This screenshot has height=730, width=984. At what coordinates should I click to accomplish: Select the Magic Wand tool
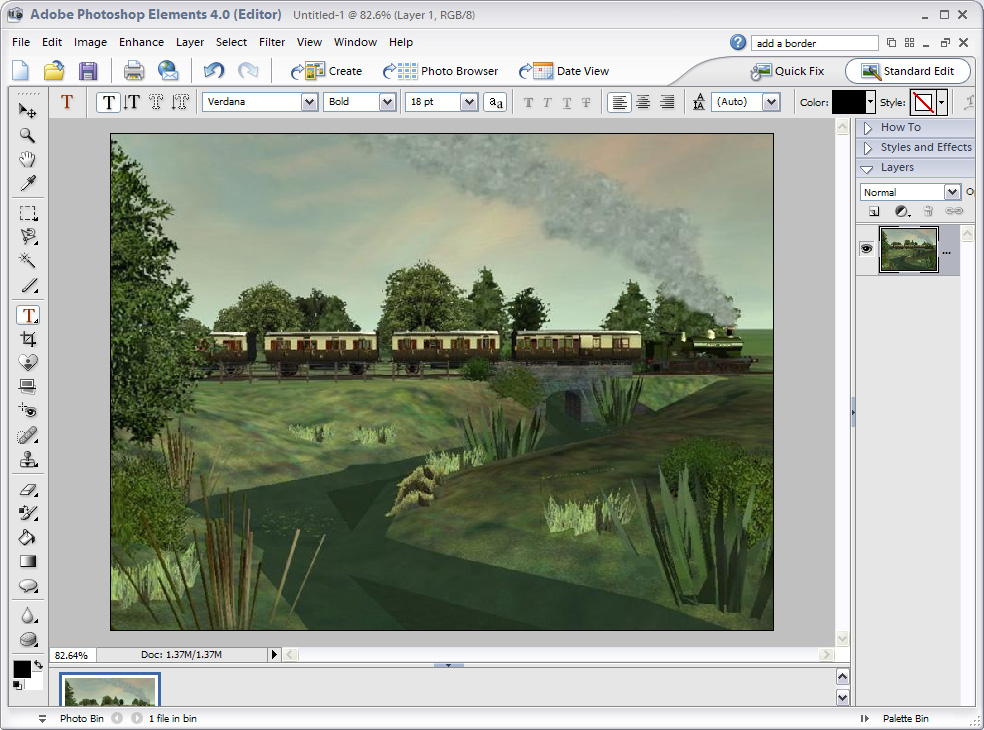tap(28, 260)
